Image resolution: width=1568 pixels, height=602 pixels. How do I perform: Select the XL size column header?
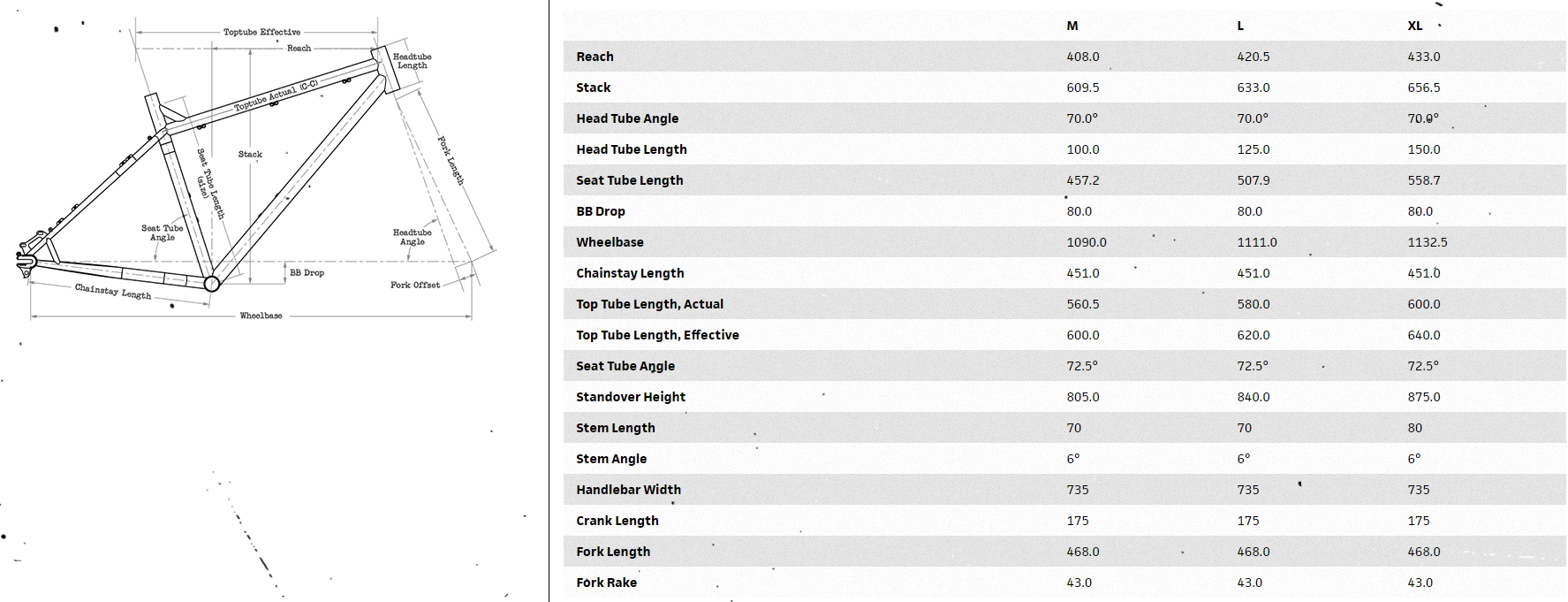(1415, 26)
